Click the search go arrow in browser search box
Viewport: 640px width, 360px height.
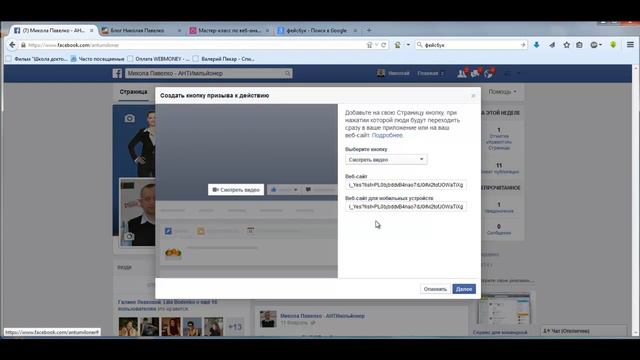click(x=523, y=45)
